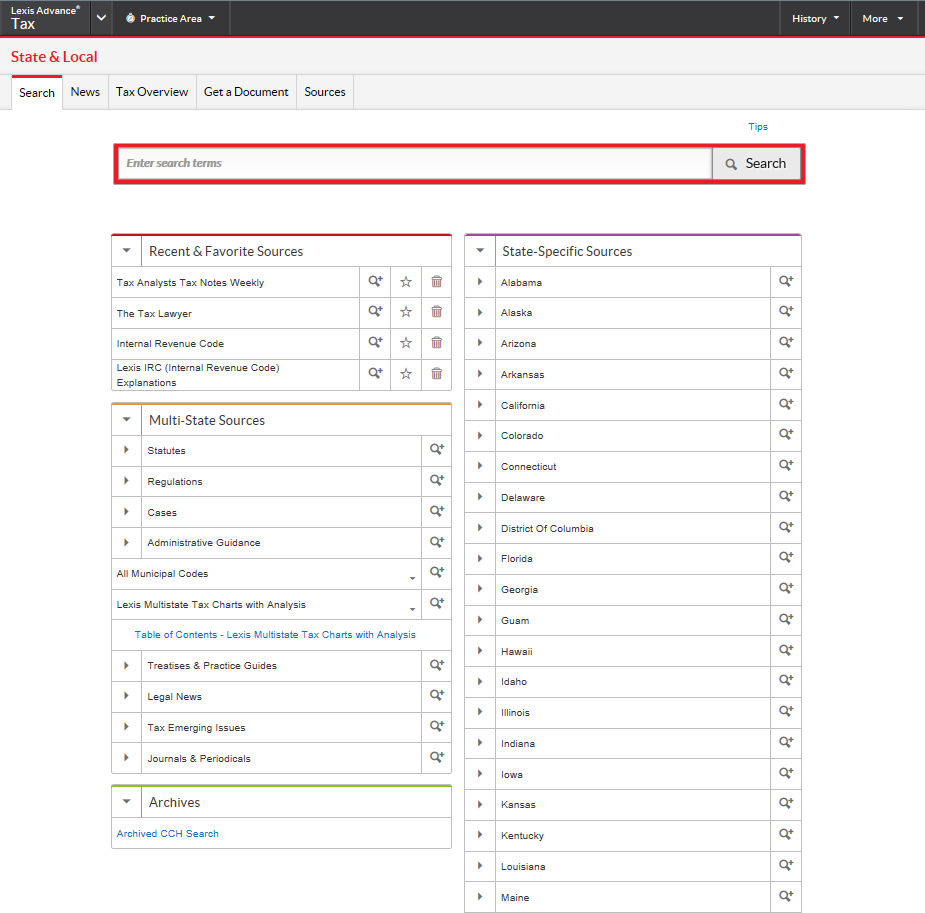Collapse the Multi-State Sources panel
The width and height of the screenshot is (925, 913).
coord(126,420)
